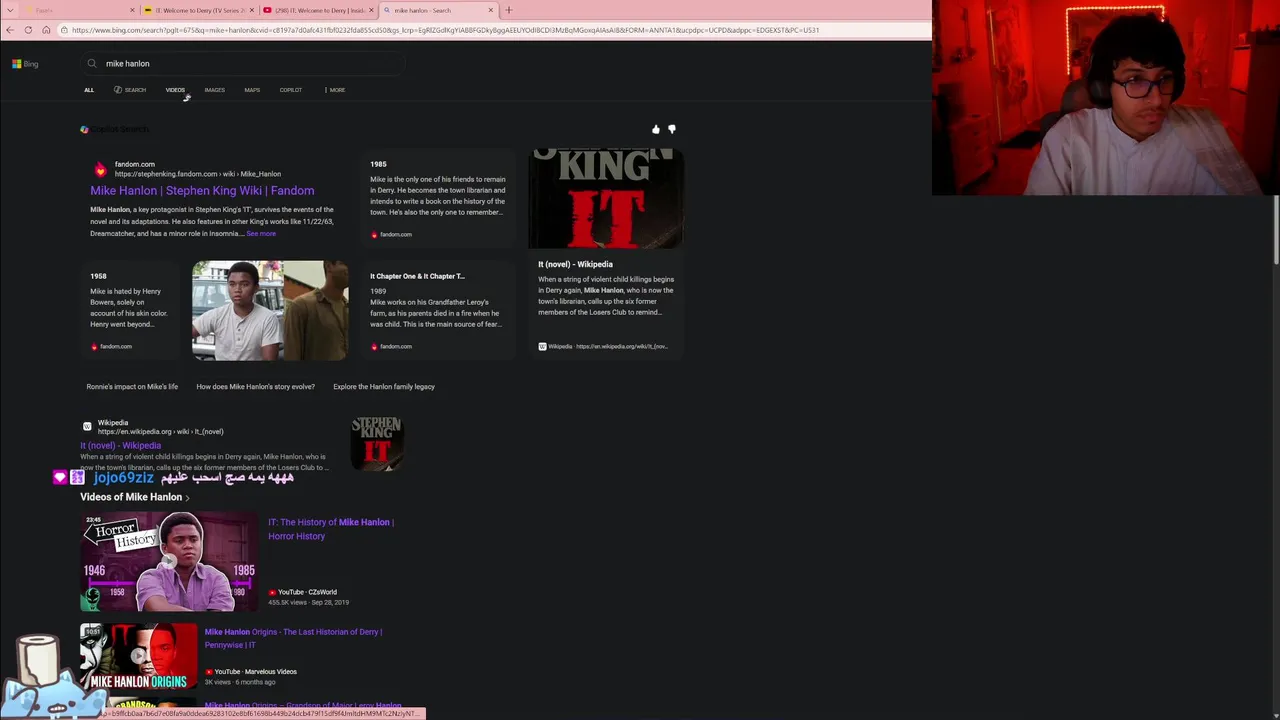Click the browser address bar URL

[x=445, y=30]
